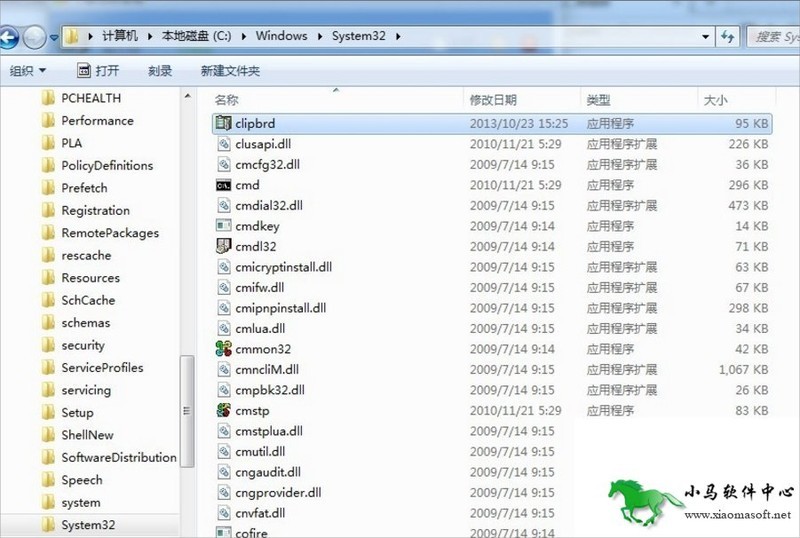Open the security folder in tree
The width and height of the screenshot is (800, 538).
click(73, 345)
